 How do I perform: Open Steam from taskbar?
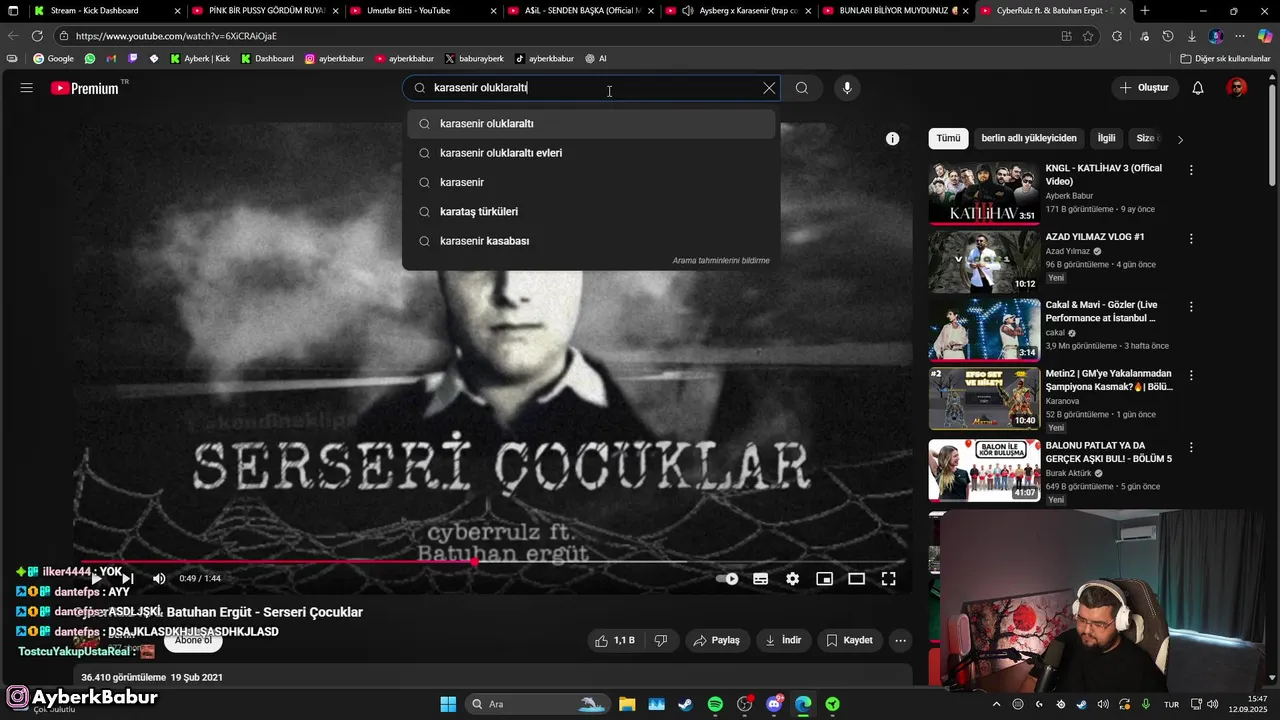(x=685, y=704)
